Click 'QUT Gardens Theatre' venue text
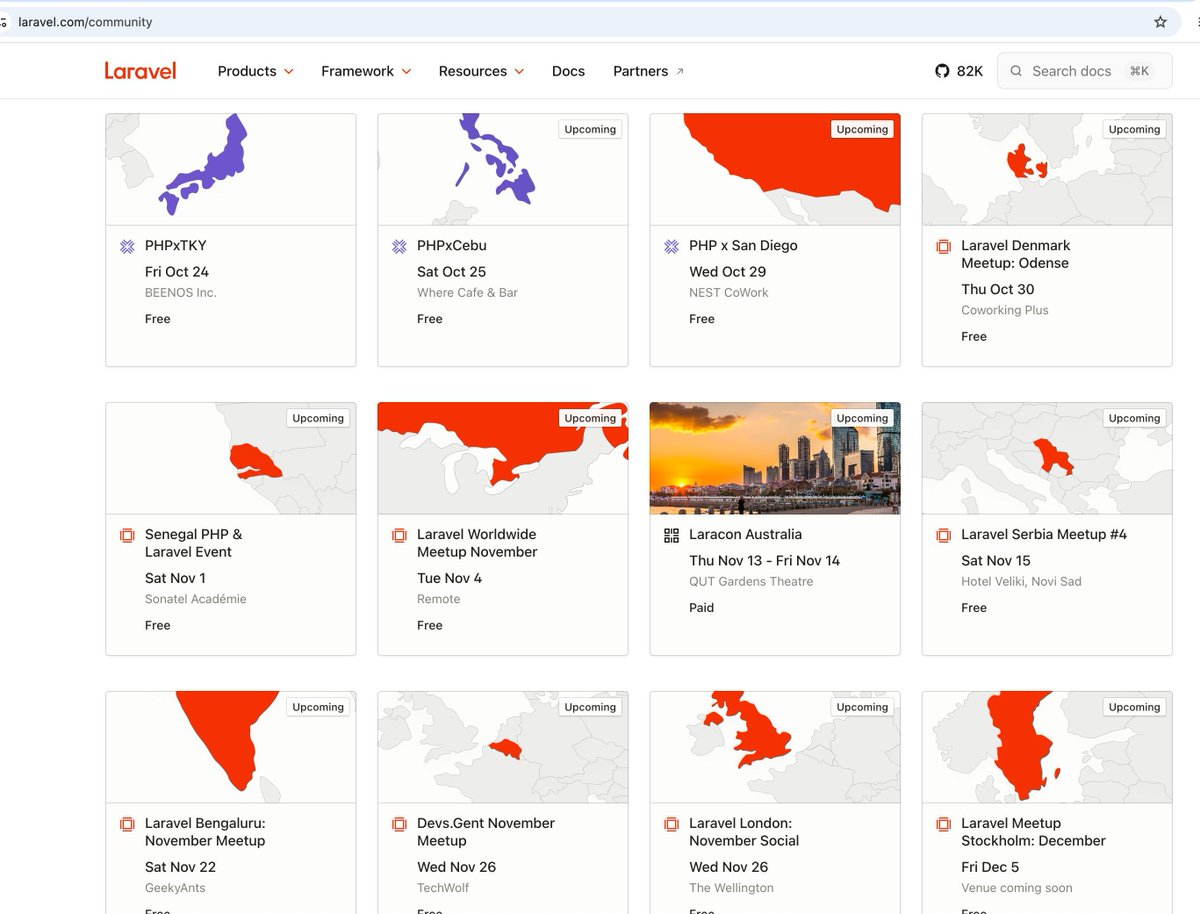This screenshot has height=914, width=1200. (x=751, y=582)
